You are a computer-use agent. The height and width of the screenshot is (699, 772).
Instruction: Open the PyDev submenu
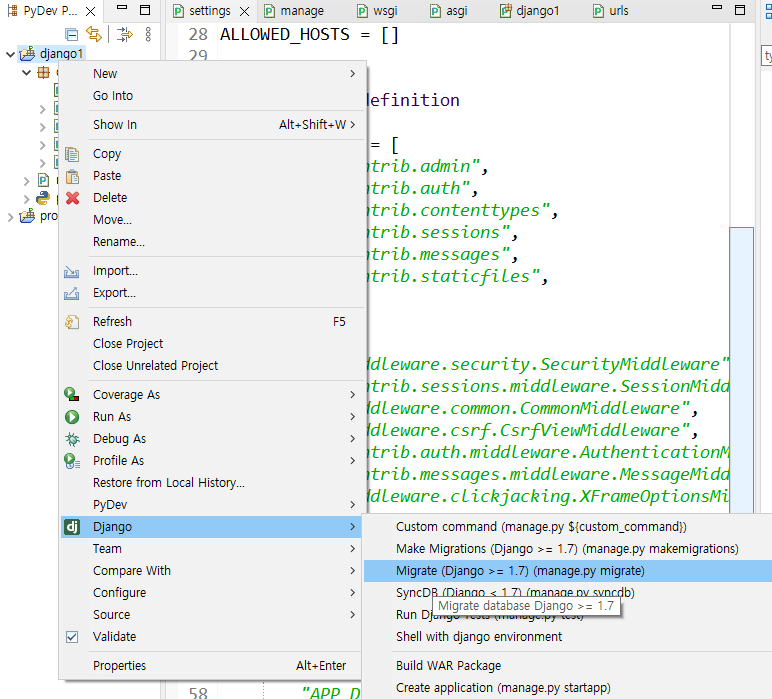[x=213, y=505]
